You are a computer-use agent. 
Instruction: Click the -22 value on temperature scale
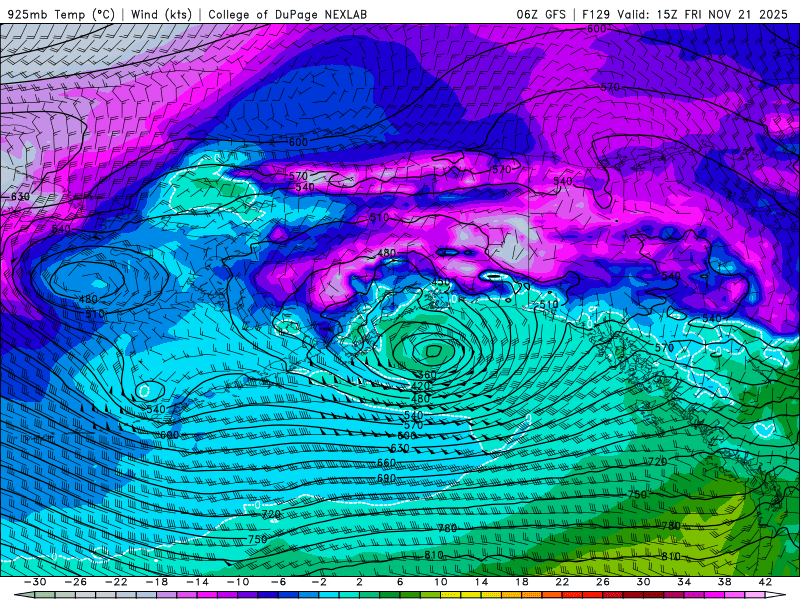point(116,582)
